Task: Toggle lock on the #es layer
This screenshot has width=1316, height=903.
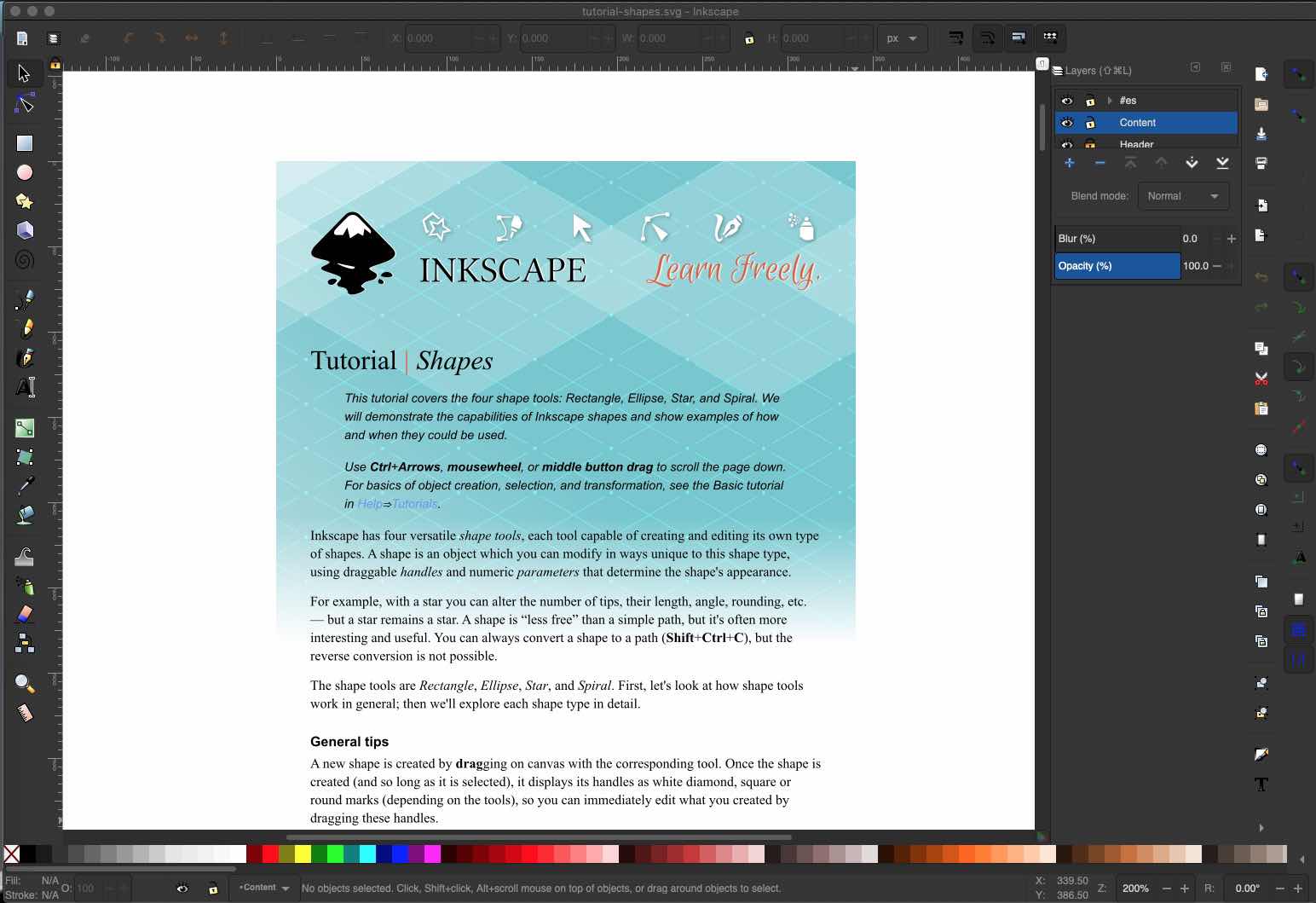Action: (1090, 101)
